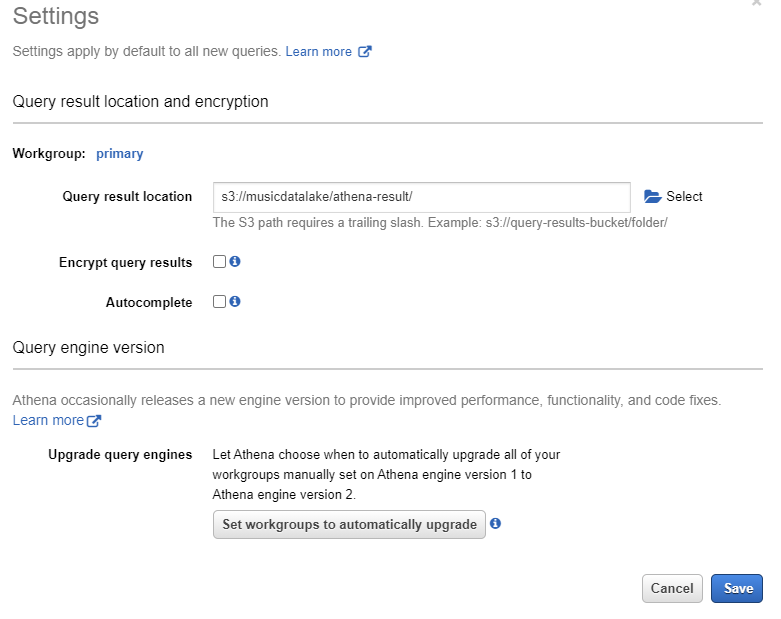Click external link icon in engine version section
This screenshot has height=619, width=781.
[x=94, y=421]
